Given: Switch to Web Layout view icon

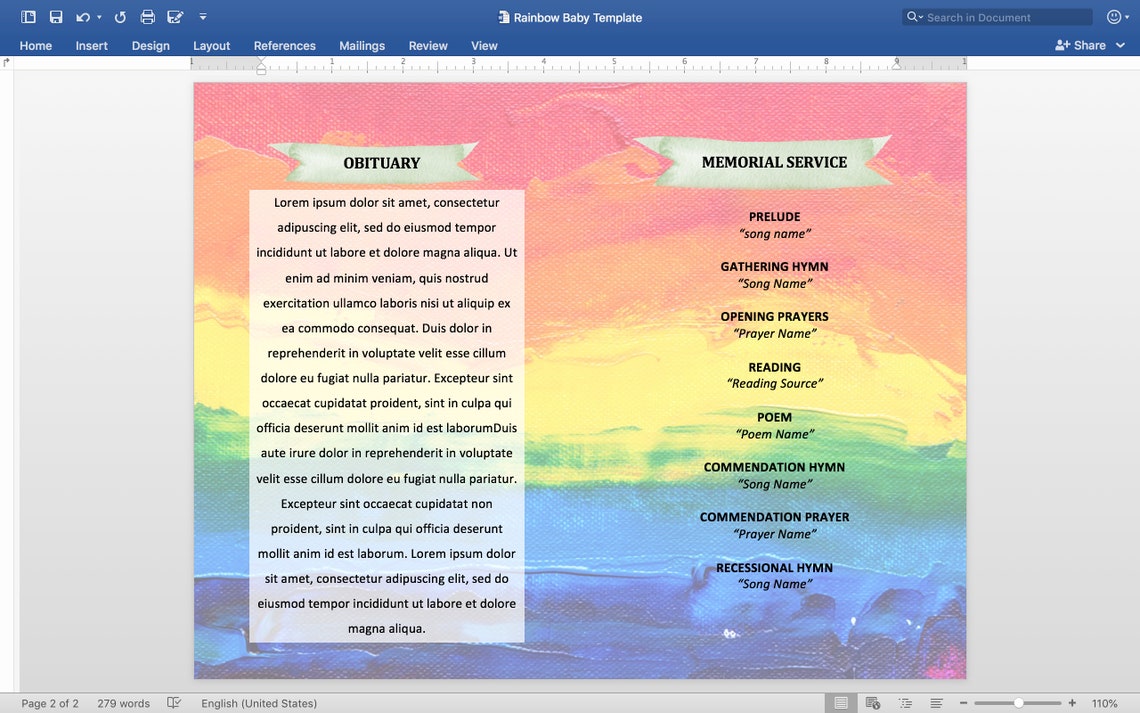Looking at the screenshot, I should click(x=873, y=703).
